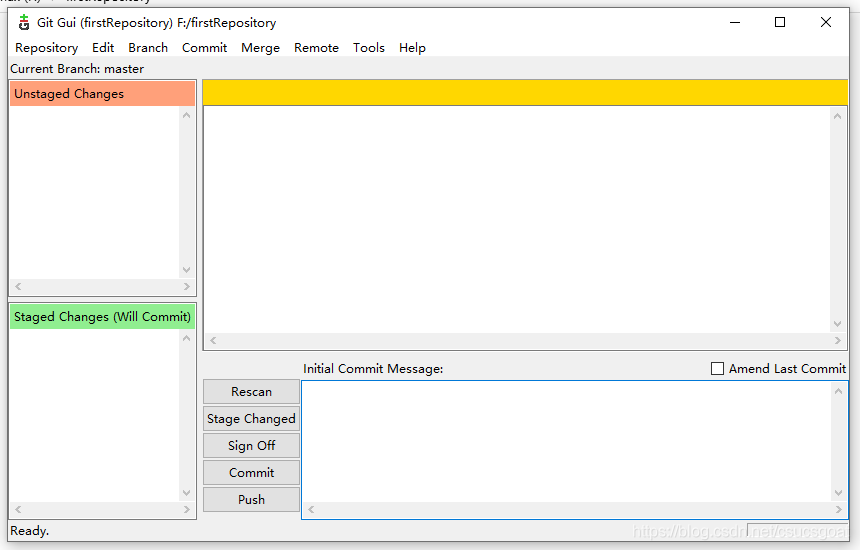860x550 pixels.
Task: Open the Remote menu
Action: pyautogui.click(x=316, y=48)
